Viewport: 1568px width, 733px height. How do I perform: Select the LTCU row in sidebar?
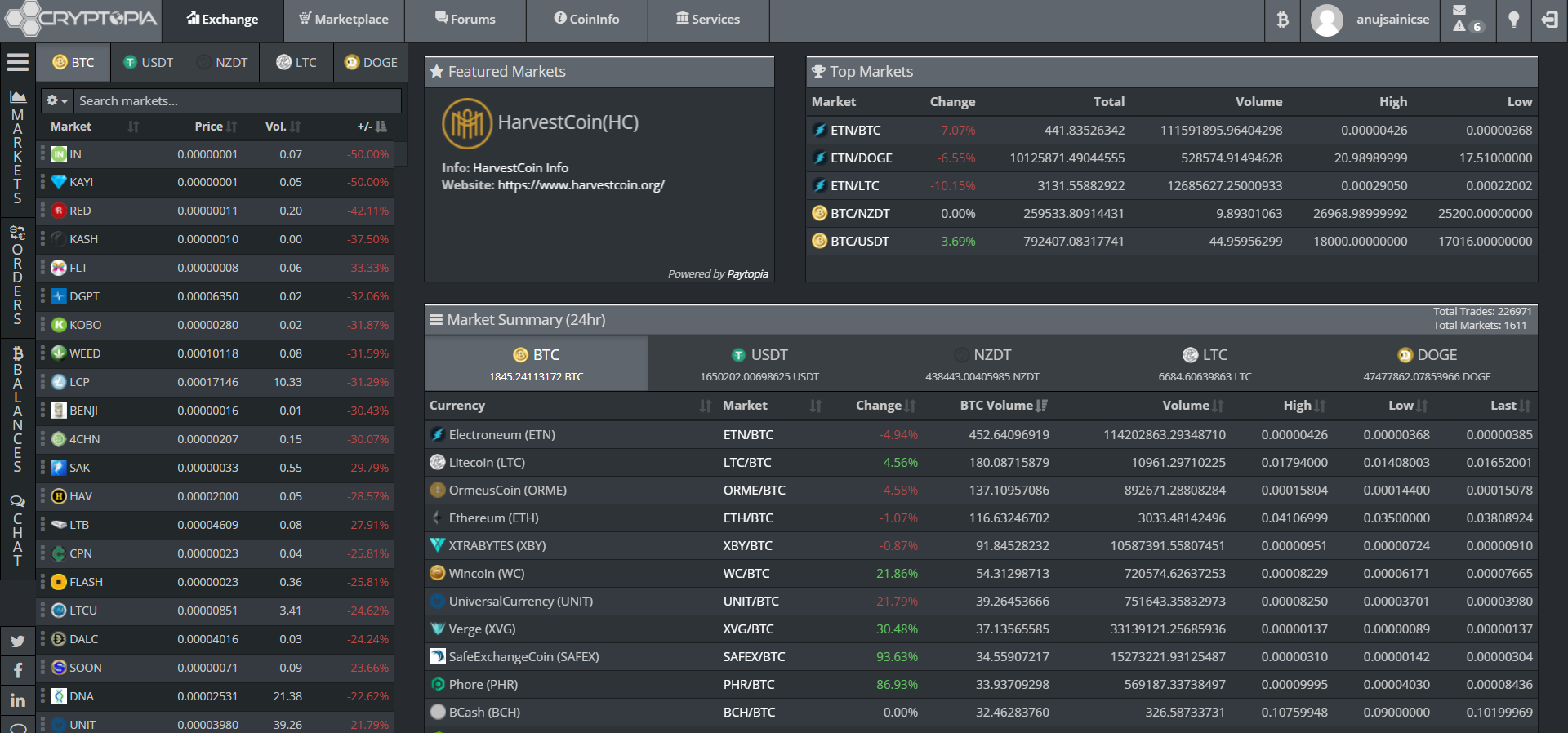216,611
